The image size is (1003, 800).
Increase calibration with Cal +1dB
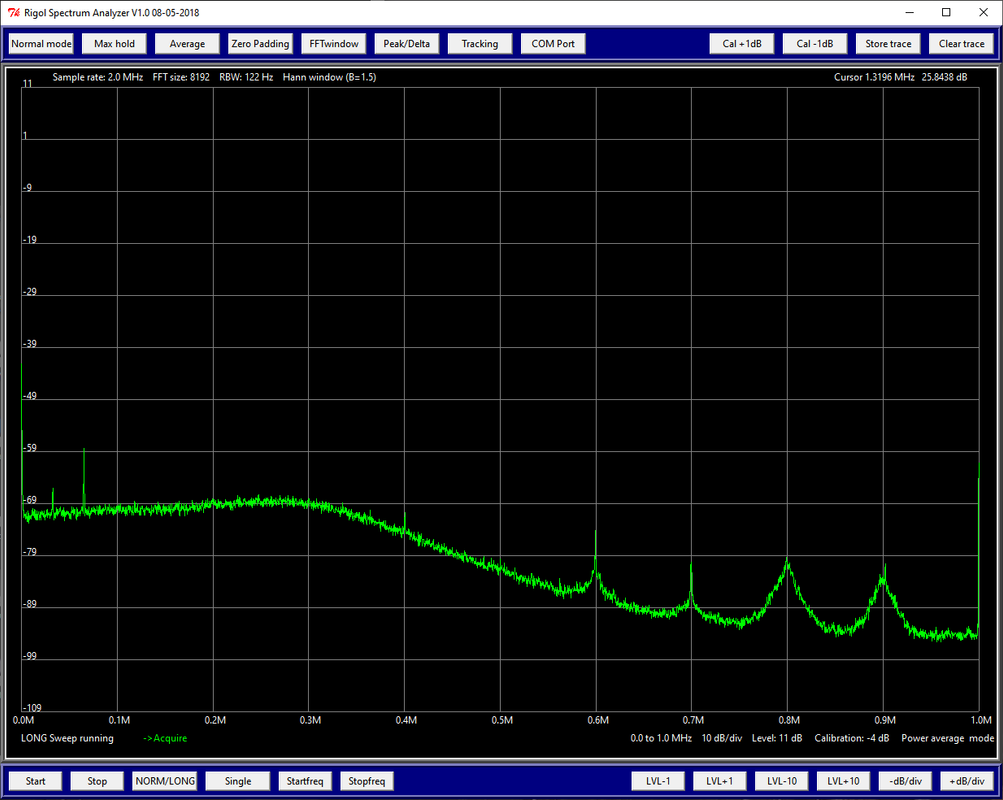pyautogui.click(x=742, y=43)
